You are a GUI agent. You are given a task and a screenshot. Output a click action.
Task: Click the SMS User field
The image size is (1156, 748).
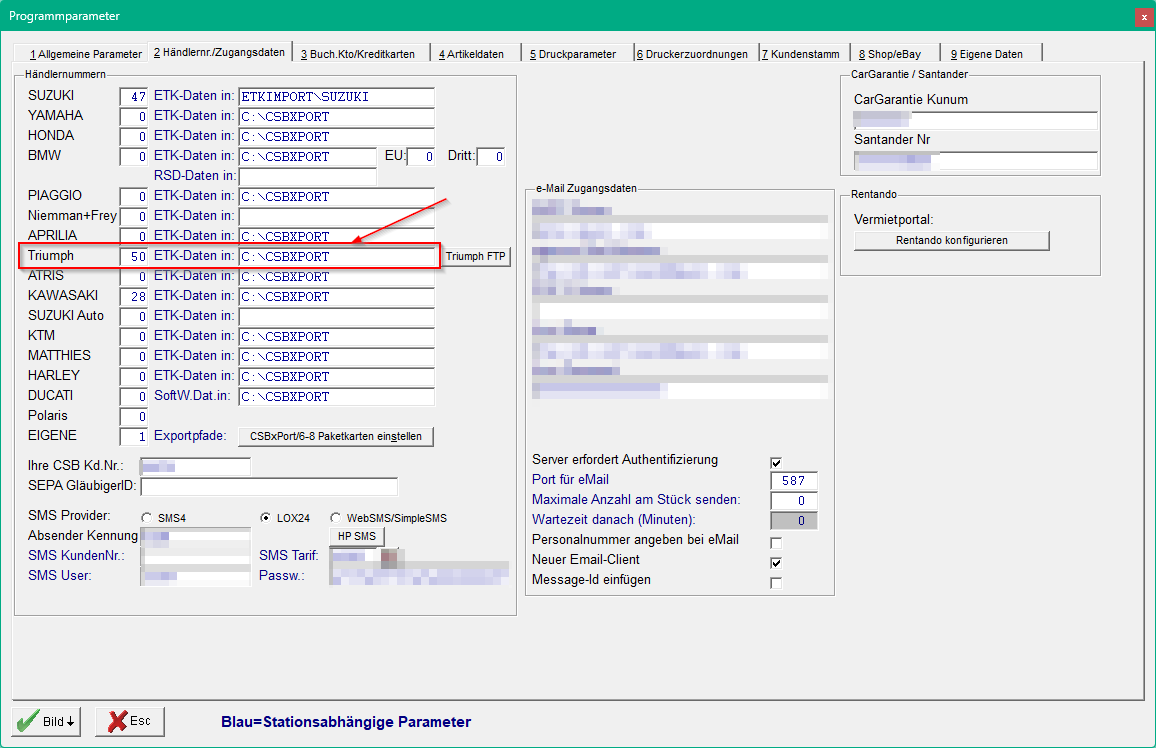195,576
